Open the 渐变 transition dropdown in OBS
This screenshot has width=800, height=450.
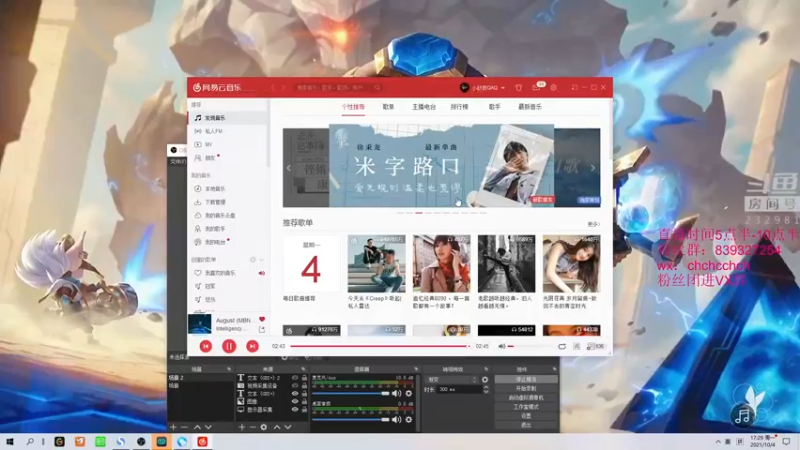(x=452, y=380)
